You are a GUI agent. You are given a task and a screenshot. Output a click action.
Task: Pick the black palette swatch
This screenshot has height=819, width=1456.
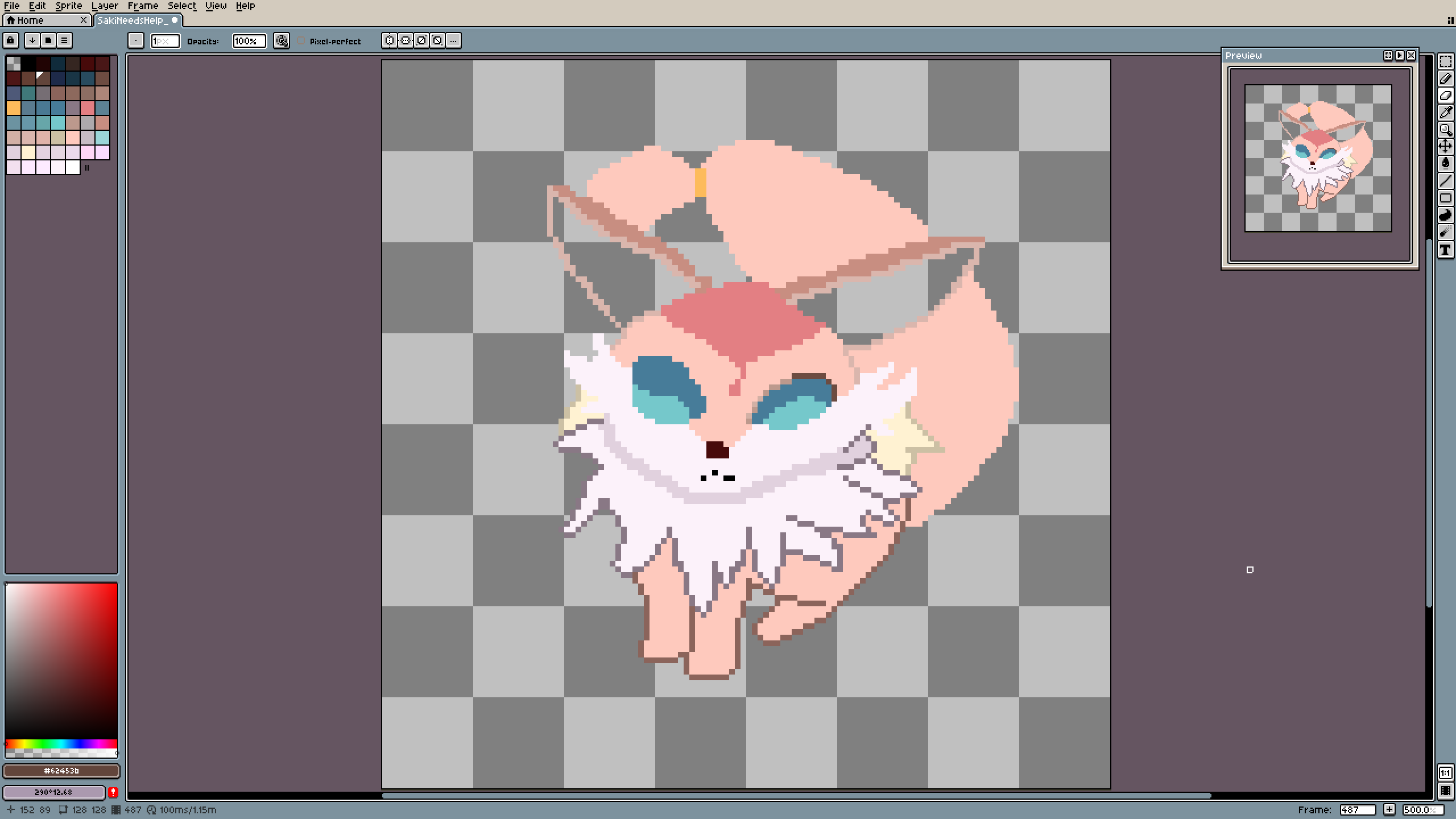28,63
